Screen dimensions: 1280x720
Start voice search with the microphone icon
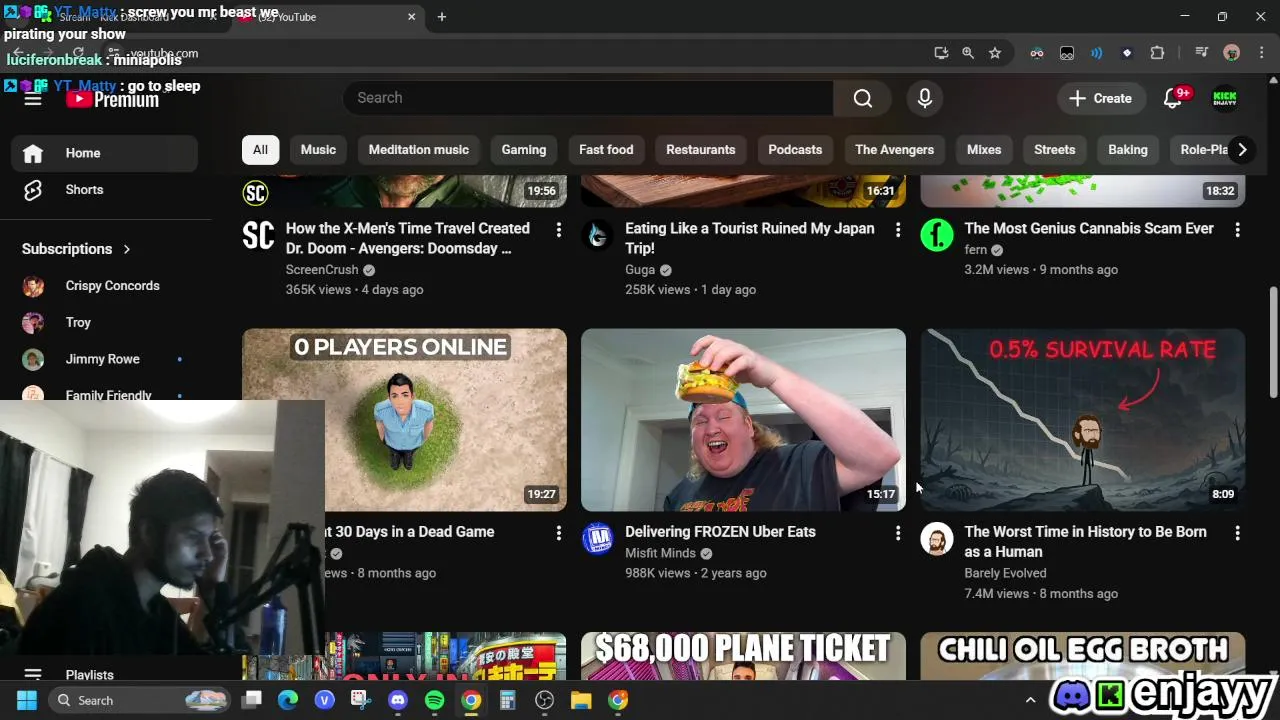click(925, 98)
